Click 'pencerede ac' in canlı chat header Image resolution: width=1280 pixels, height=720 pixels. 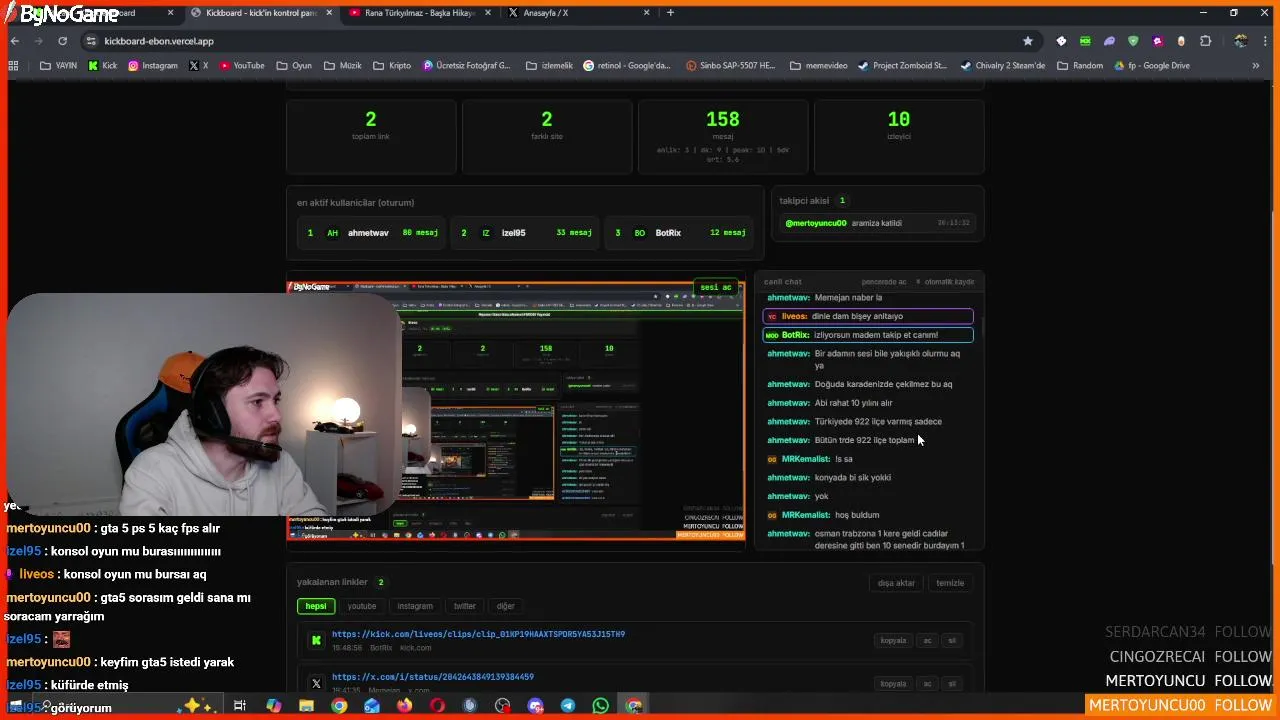884,282
